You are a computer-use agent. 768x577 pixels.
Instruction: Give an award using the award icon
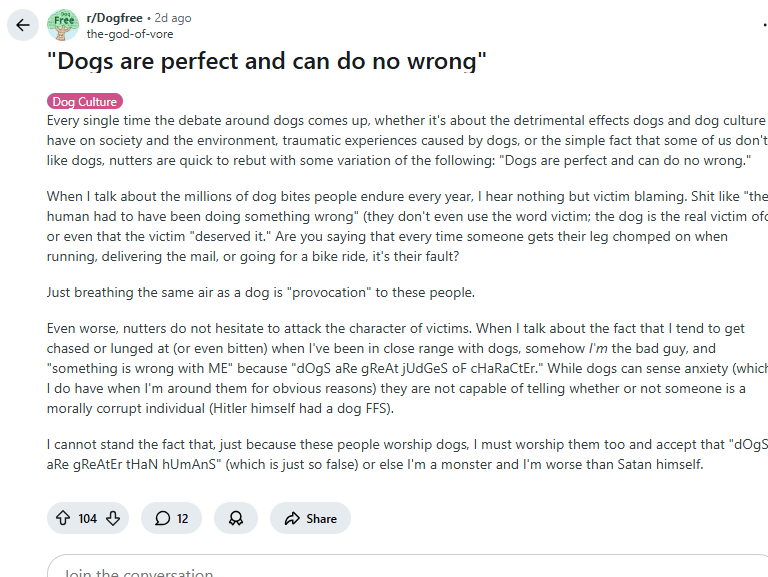coord(236,518)
